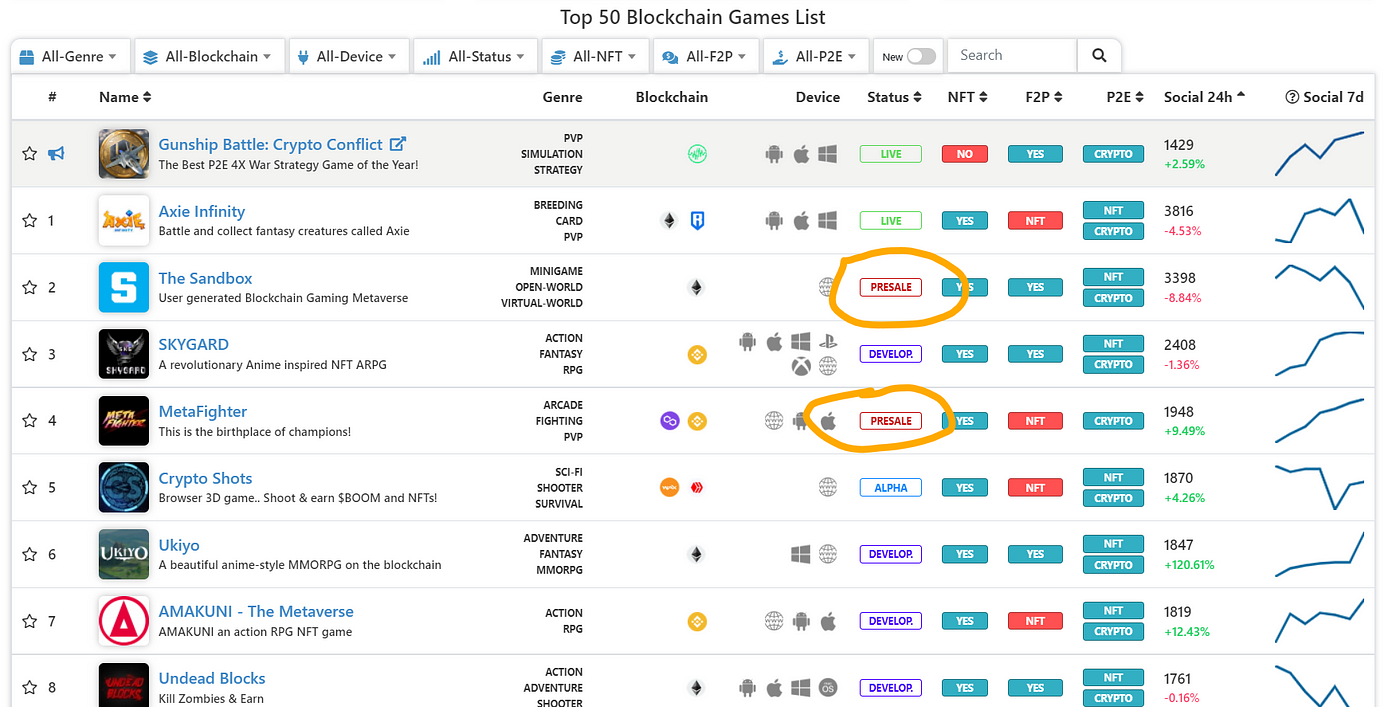Click the red NFT F2P badge for MetaFighter

pyautogui.click(x=1035, y=421)
